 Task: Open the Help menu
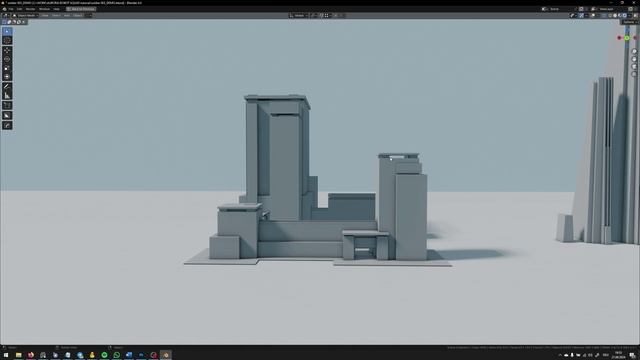pos(57,9)
